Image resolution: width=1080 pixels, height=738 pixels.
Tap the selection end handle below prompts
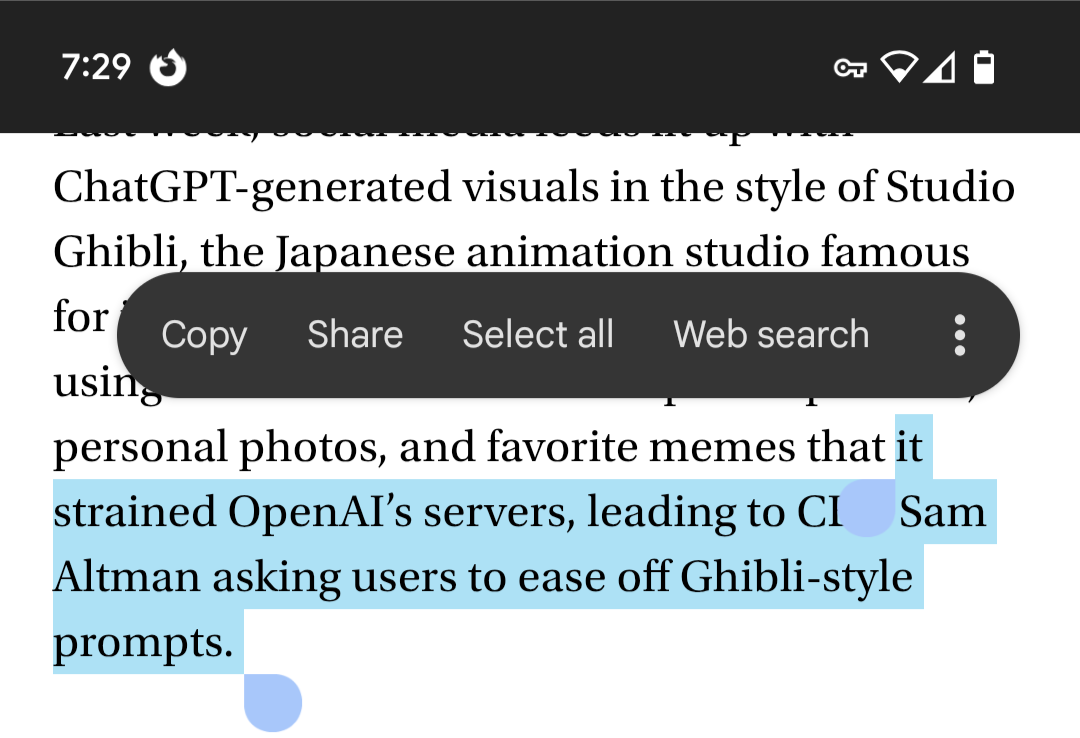click(x=273, y=701)
